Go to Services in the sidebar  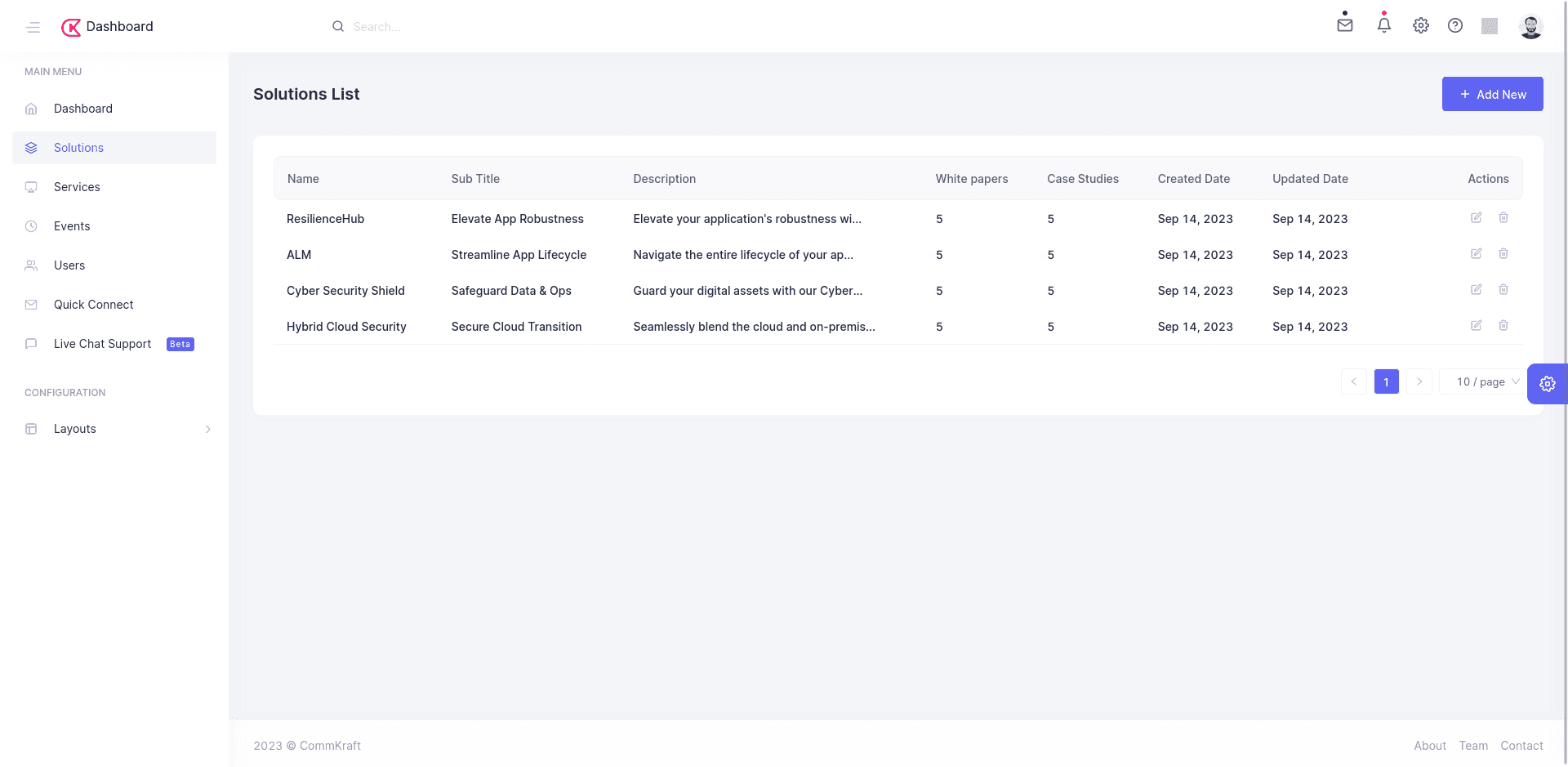tap(77, 187)
